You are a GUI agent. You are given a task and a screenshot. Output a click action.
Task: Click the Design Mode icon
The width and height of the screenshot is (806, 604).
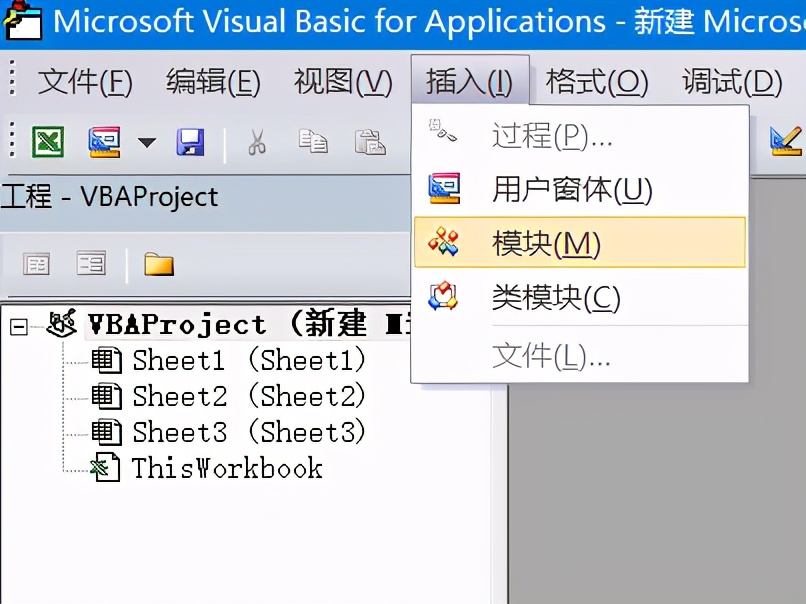click(786, 141)
